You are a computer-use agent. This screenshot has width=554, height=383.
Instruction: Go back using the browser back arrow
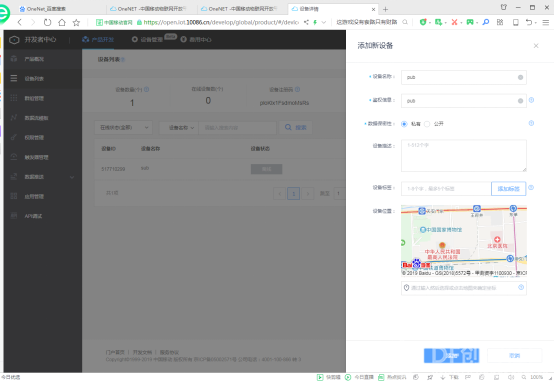(x=20, y=22)
